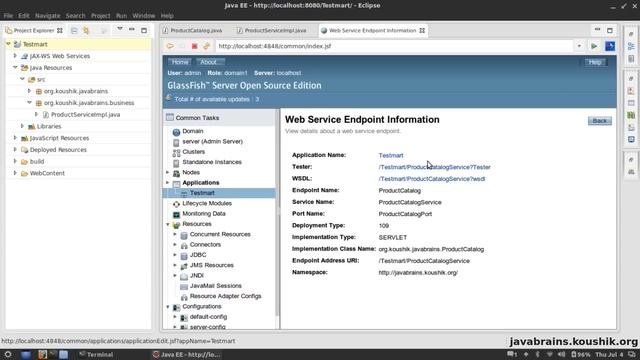The height and width of the screenshot is (360, 640).
Task: Maximize the editor area
Action: tap(609, 30)
